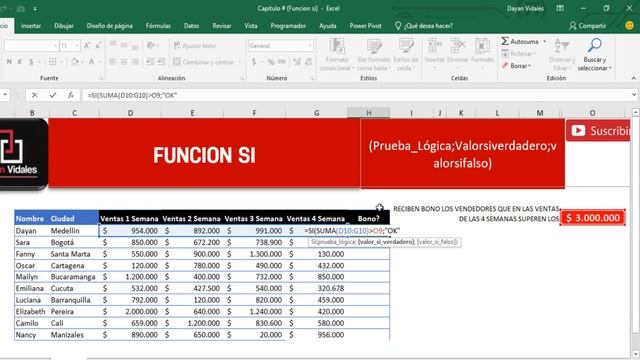The height and width of the screenshot is (360, 640).
Task: Open the Número dialog launcher
Action: (x=312, y=78)
